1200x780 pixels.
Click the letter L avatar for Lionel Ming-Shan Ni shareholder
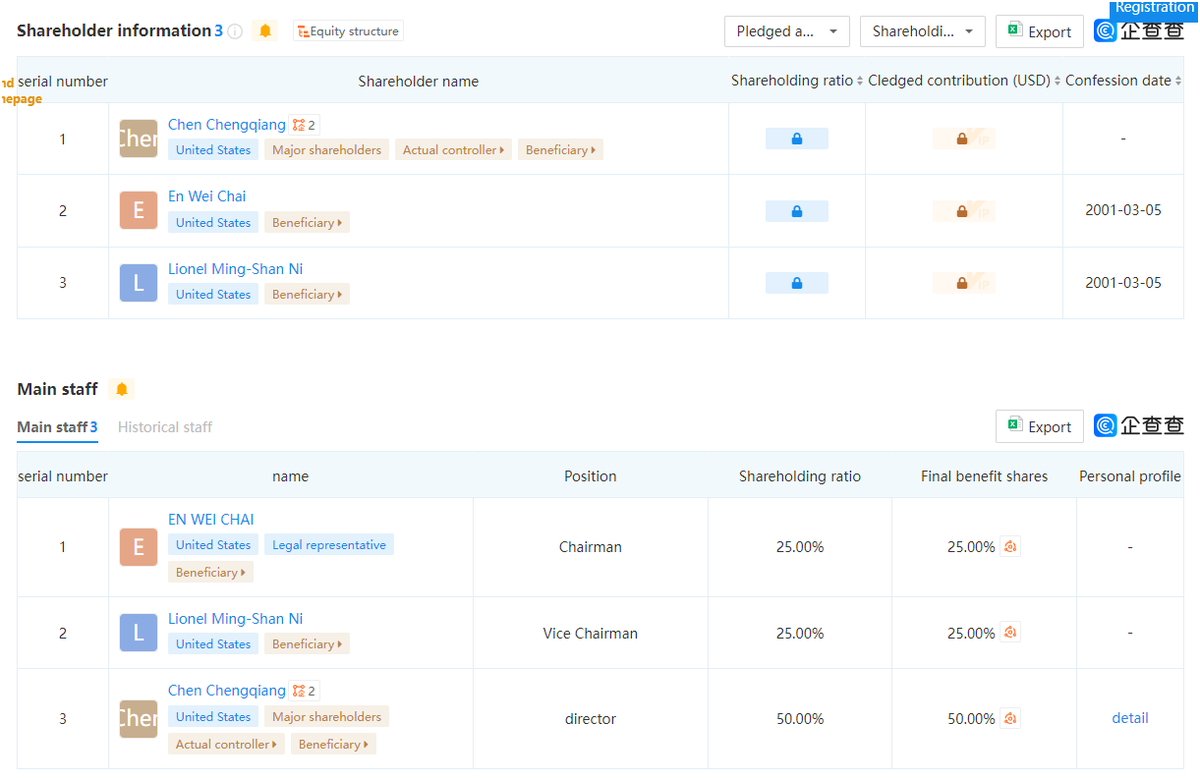coord(138,283)
